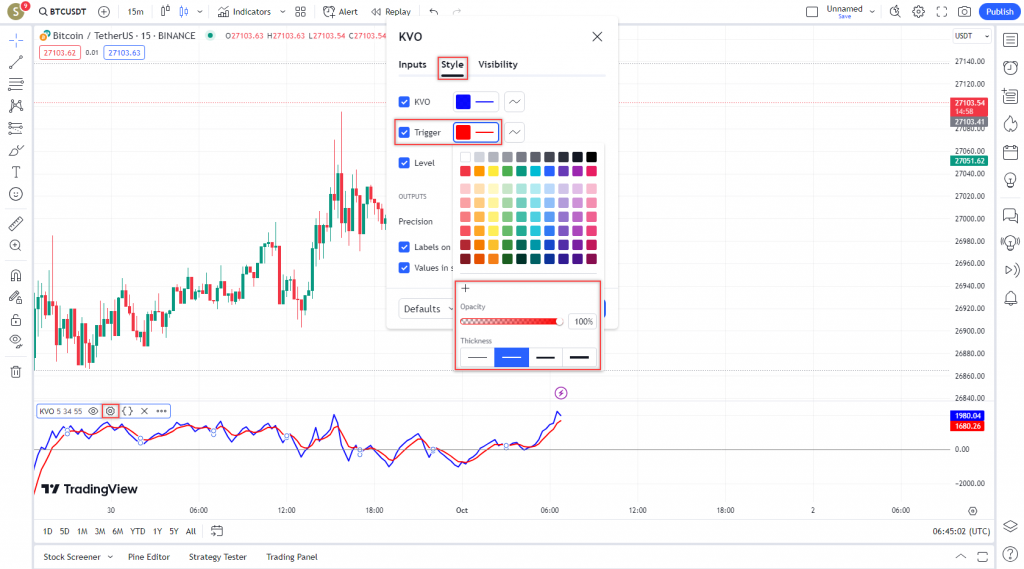Switch to the Style tab

452,65
